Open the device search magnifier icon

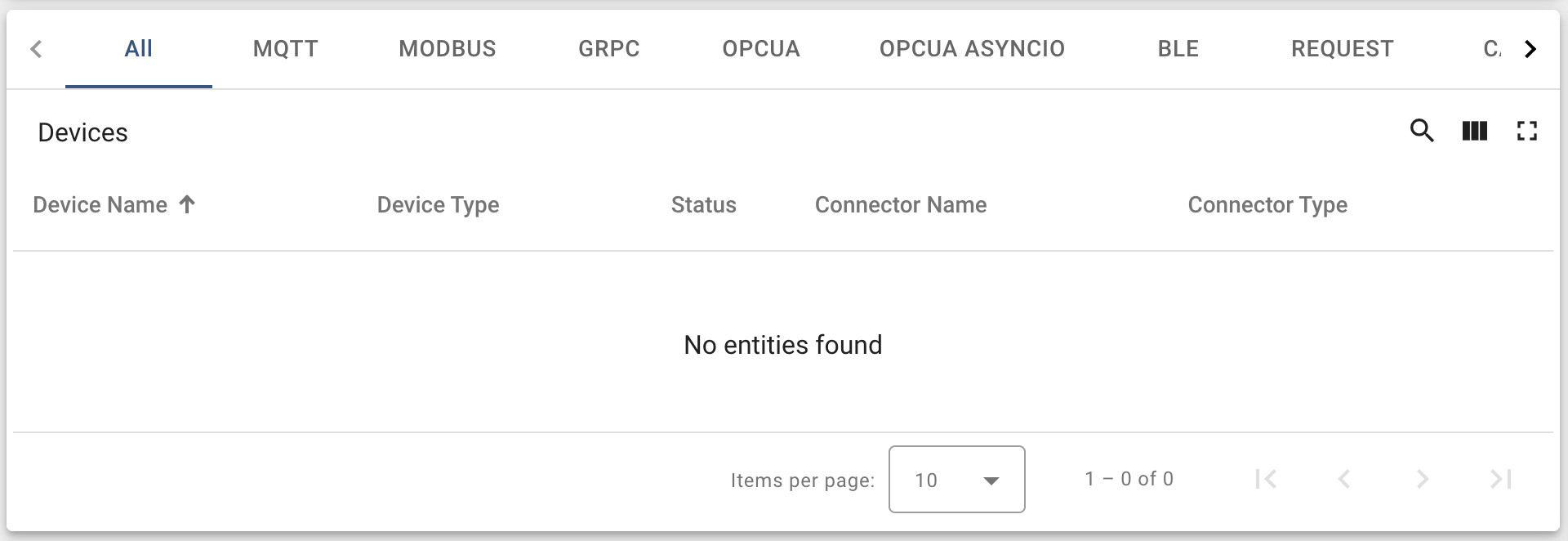[x=1422, y=131]
